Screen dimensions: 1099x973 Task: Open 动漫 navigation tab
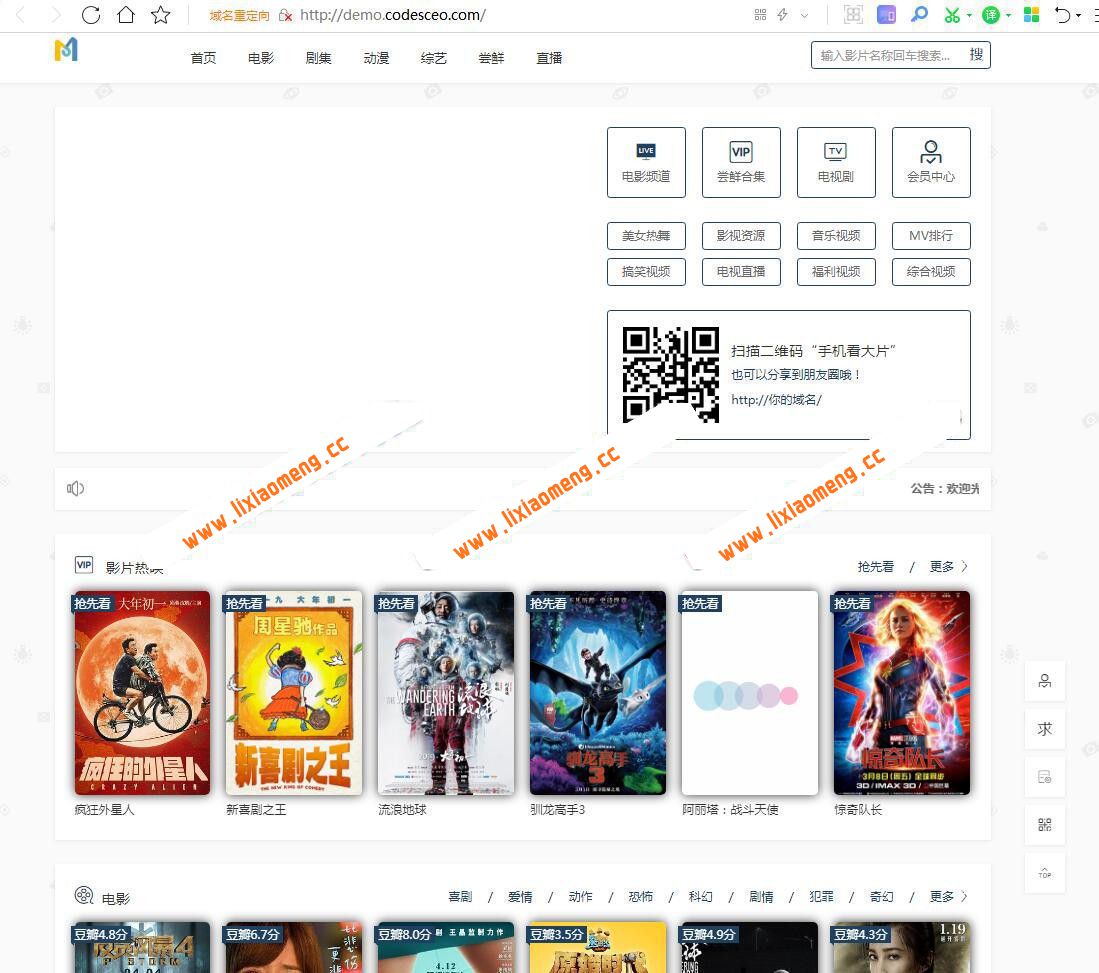(376, 58)
